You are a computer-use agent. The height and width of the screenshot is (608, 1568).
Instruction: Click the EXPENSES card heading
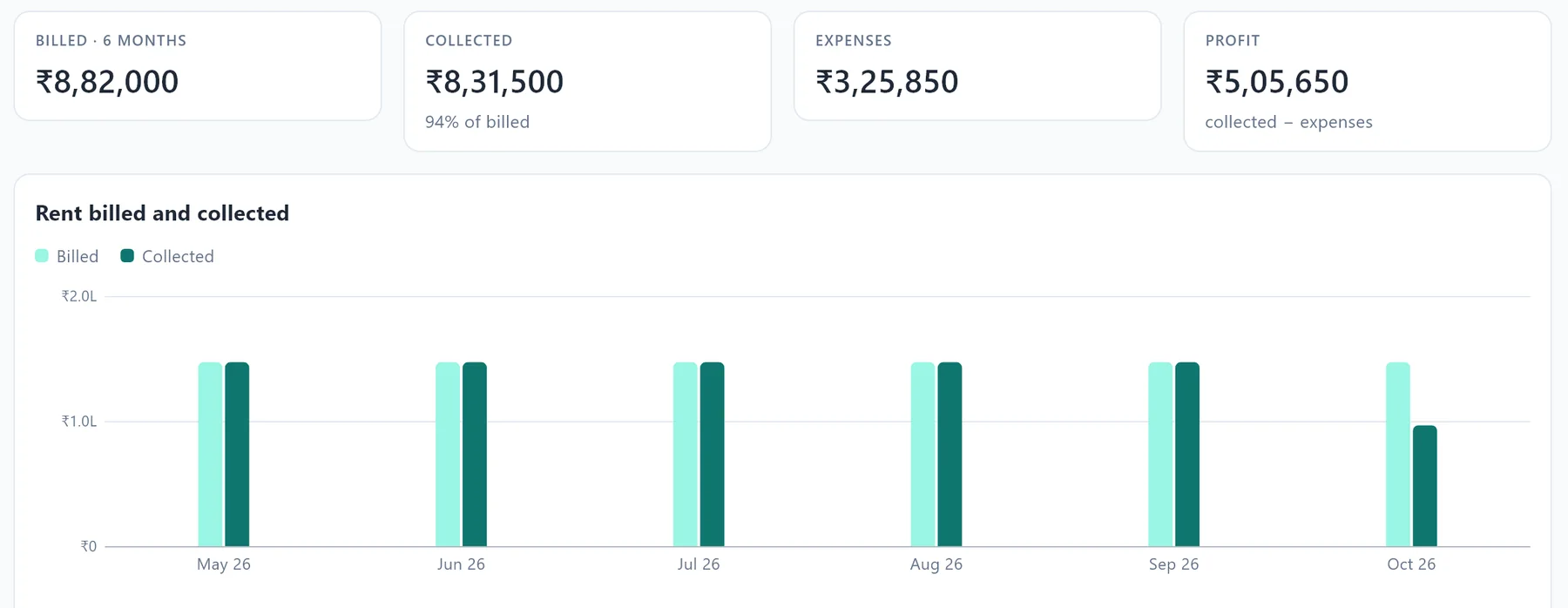coord(854,41)
